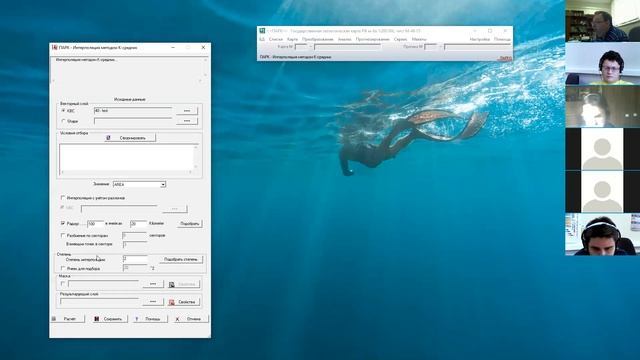This screenshot has width=640, height=360.
Task: Click the 40 - test layer name field
Action: coord(133,111)
